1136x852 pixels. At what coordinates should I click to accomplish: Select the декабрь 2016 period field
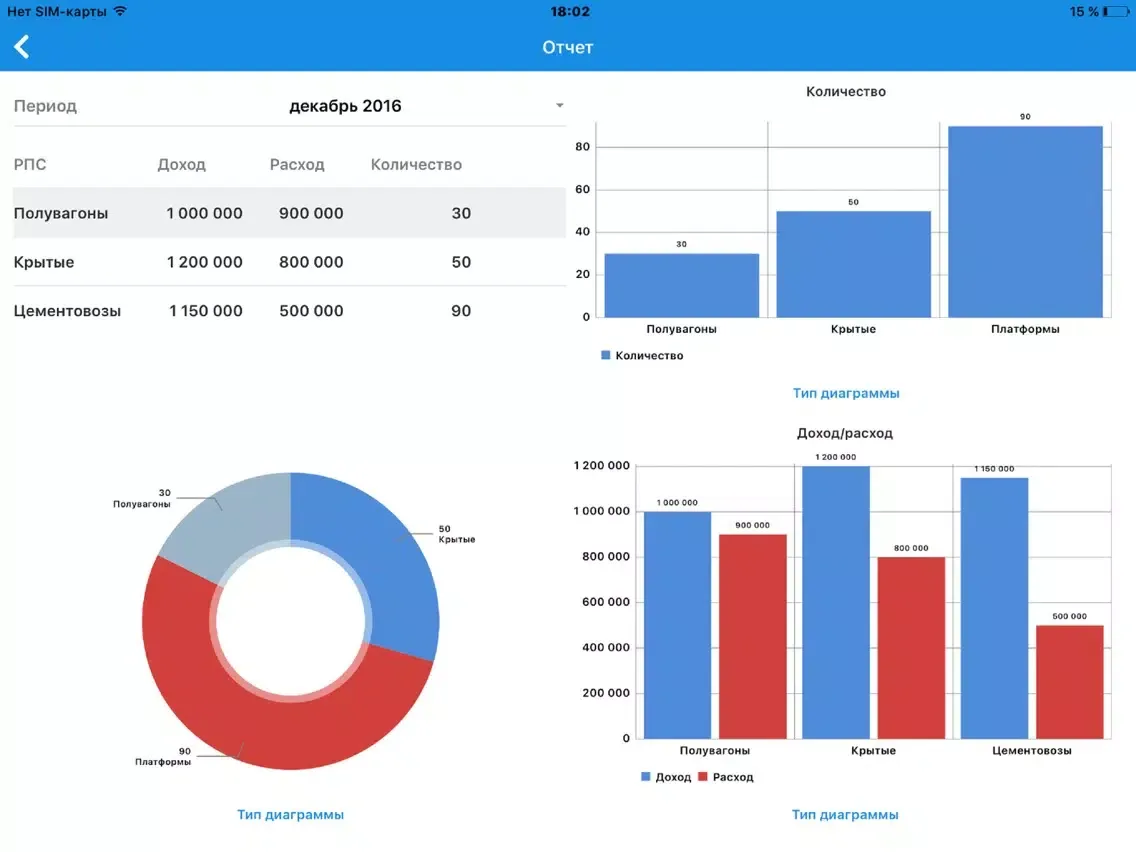(345, 106)
